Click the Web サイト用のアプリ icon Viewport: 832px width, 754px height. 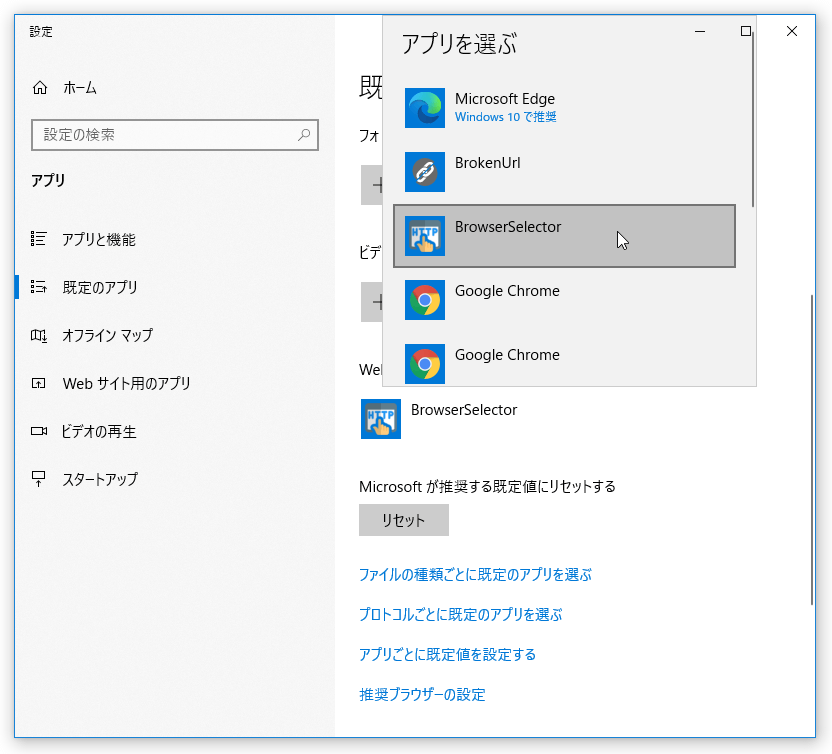pyautogui.click(x=39, y=383)
